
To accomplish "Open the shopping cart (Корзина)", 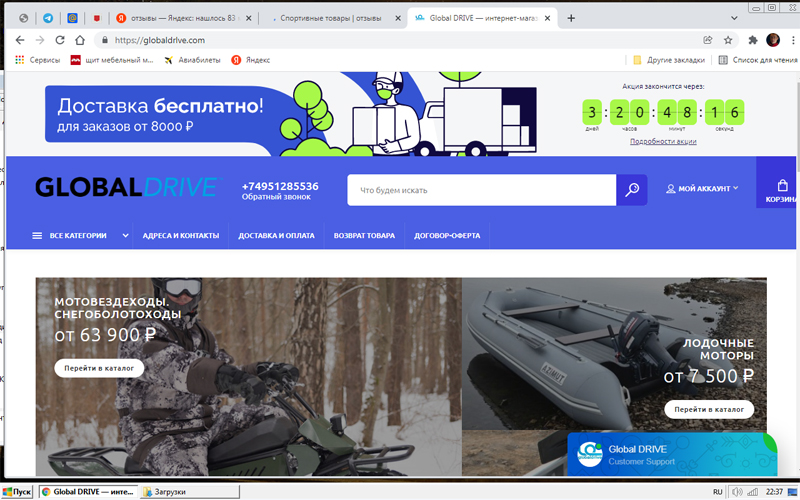I will tap(781, 191).
